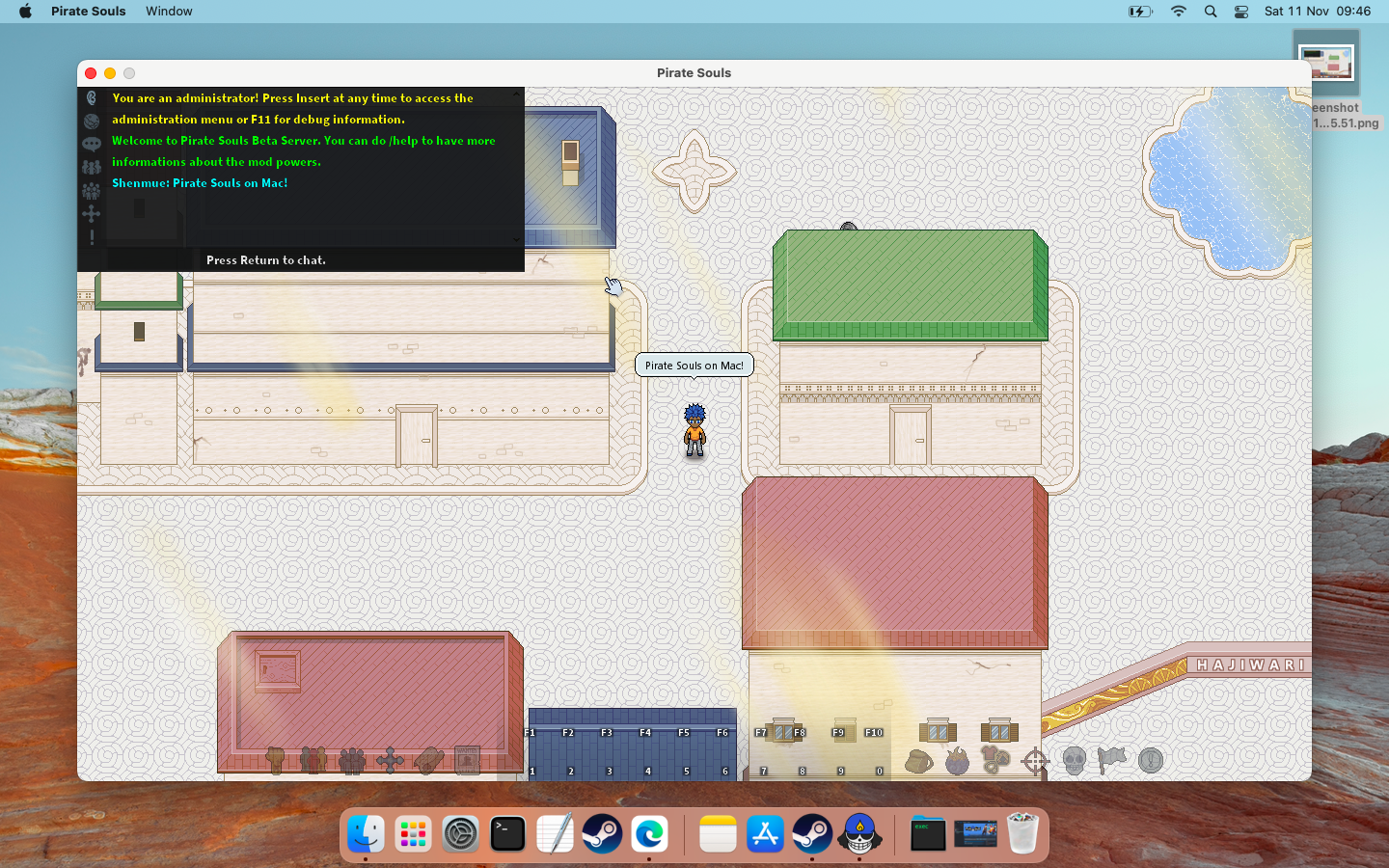The height and width of the screenshot is (868, 1389).
Task: Click the round exclamation badge icon
Action: (x=1150, y=761)
